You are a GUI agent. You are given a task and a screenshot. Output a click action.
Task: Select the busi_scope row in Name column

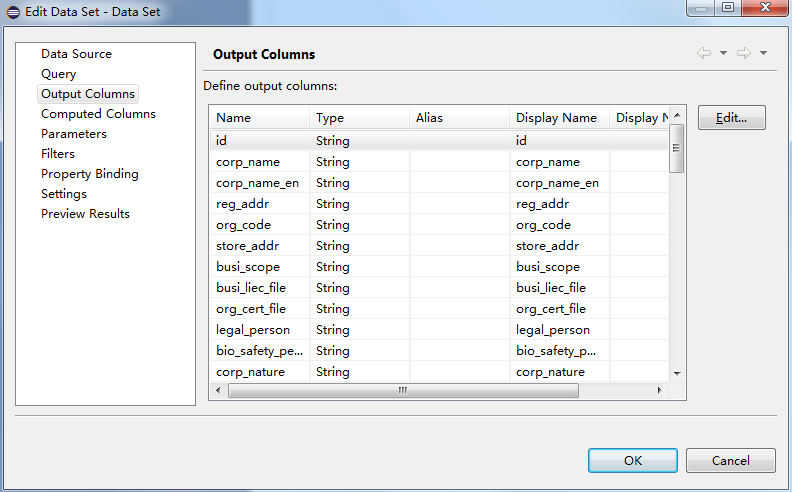coord(260,267)
